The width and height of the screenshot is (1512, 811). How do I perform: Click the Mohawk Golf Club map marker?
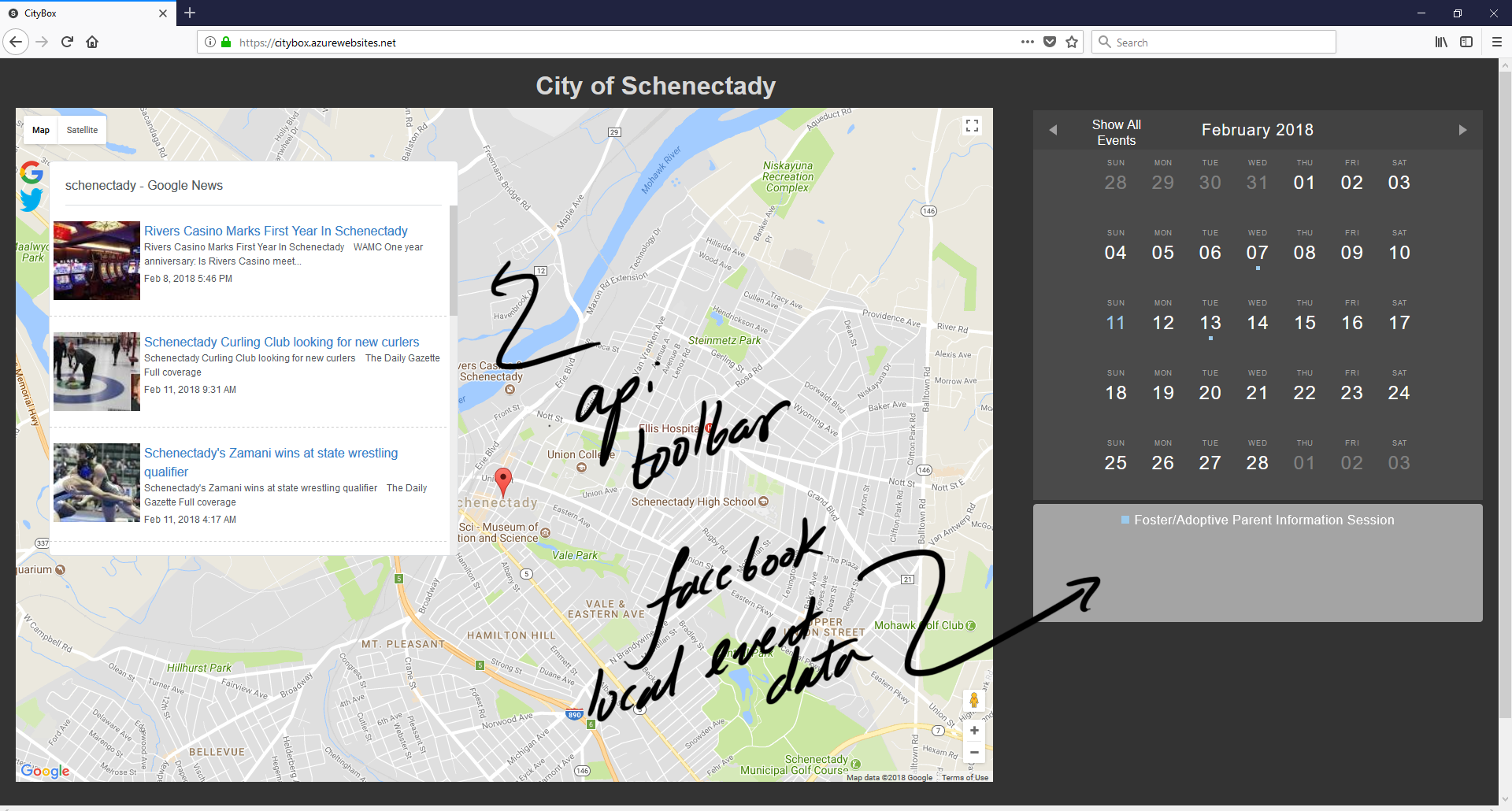click(x=970, y=626)
